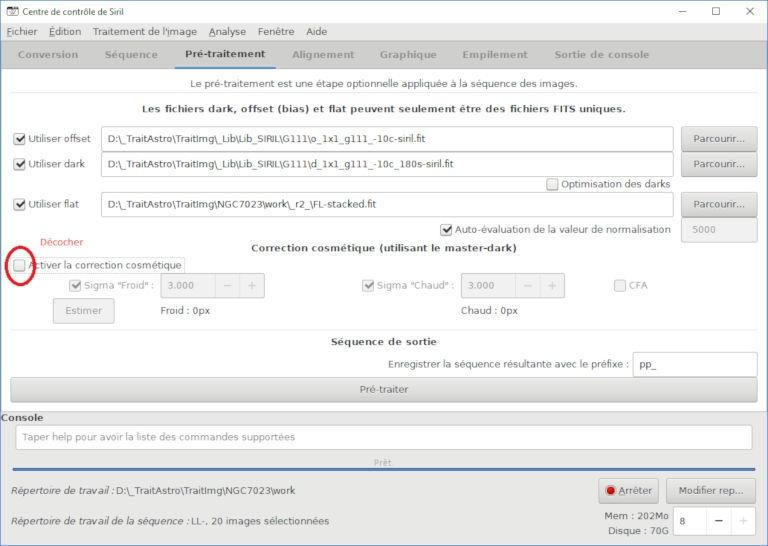Open the Traitement de l'image menu
The height and width of the screenshot is (546, 768).
tap(145, 31)
